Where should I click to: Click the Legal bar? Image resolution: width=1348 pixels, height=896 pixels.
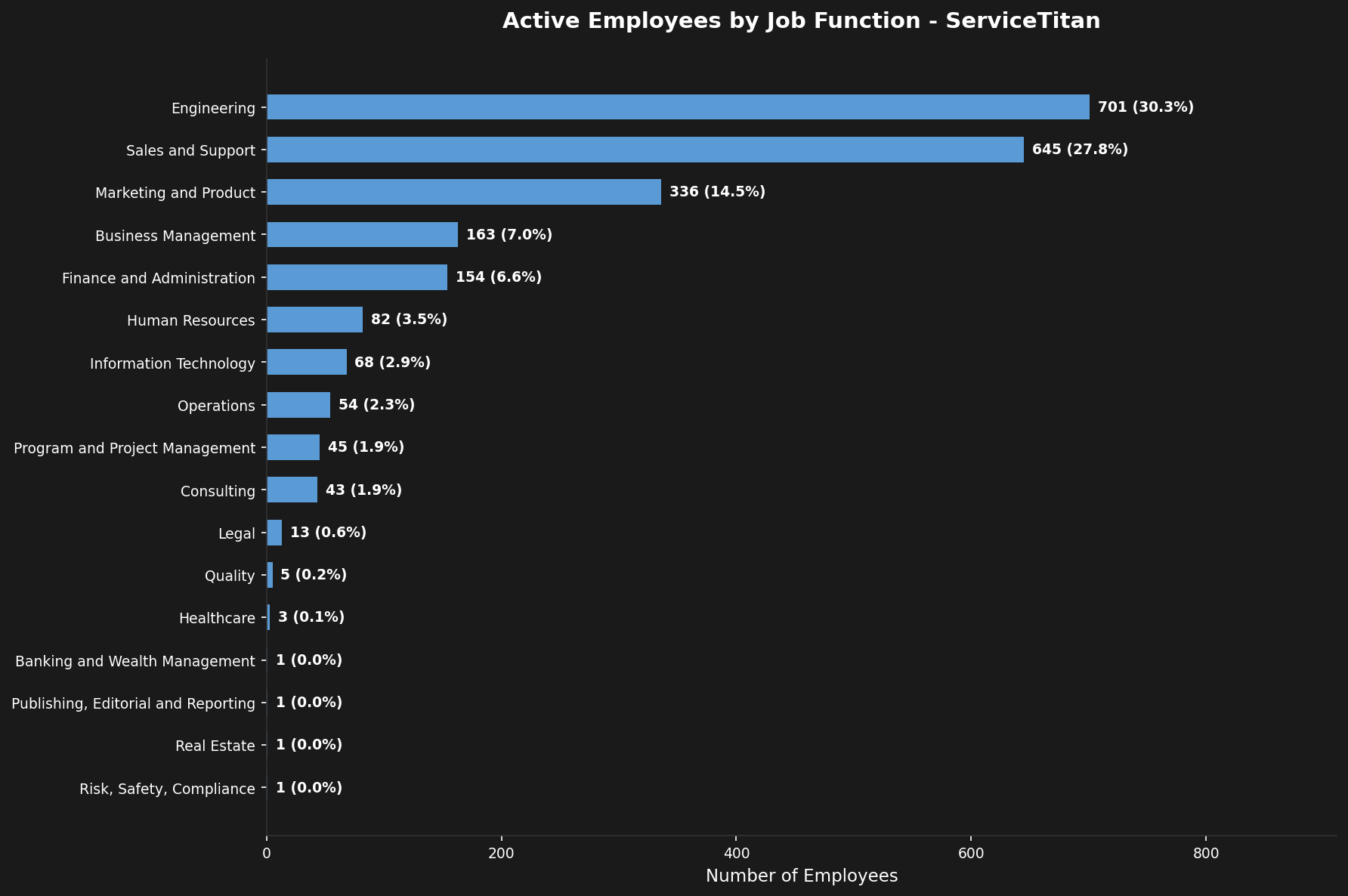click(x=274, y=533)
